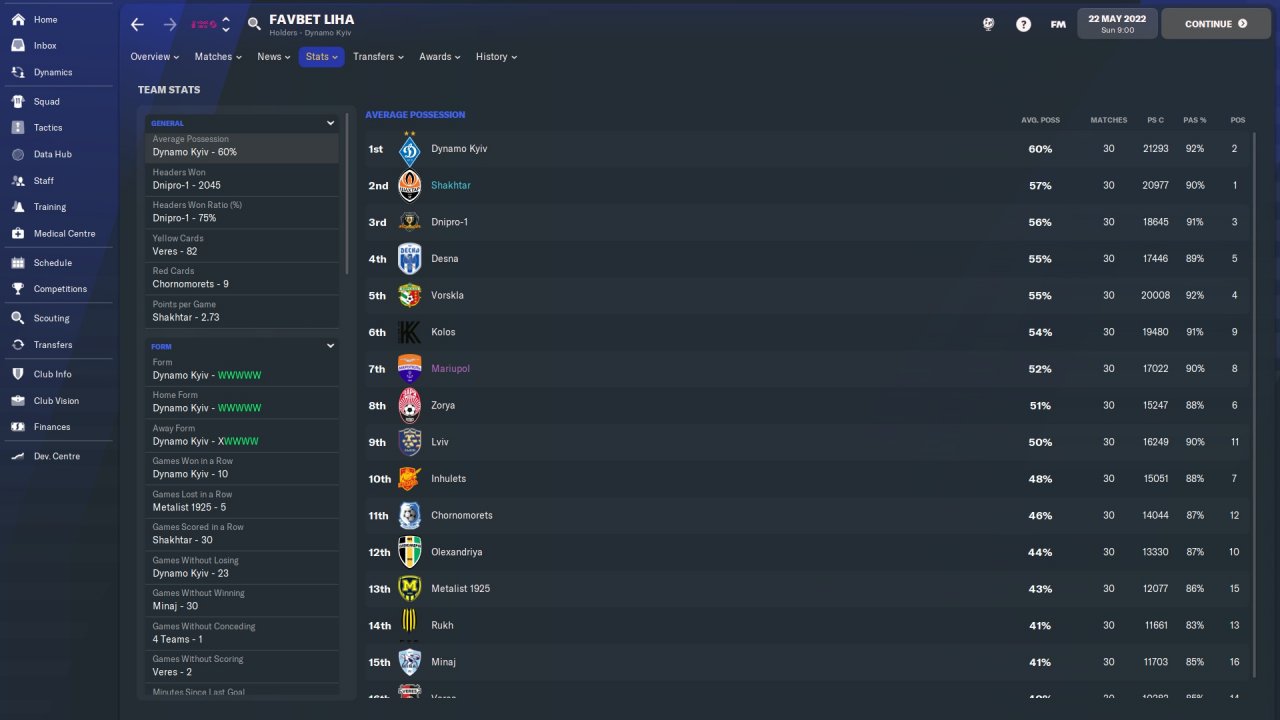Viewport: 1280px width, 720px height.
Task: Open the Inbox sidebar icon
Action: coord(18,46)
